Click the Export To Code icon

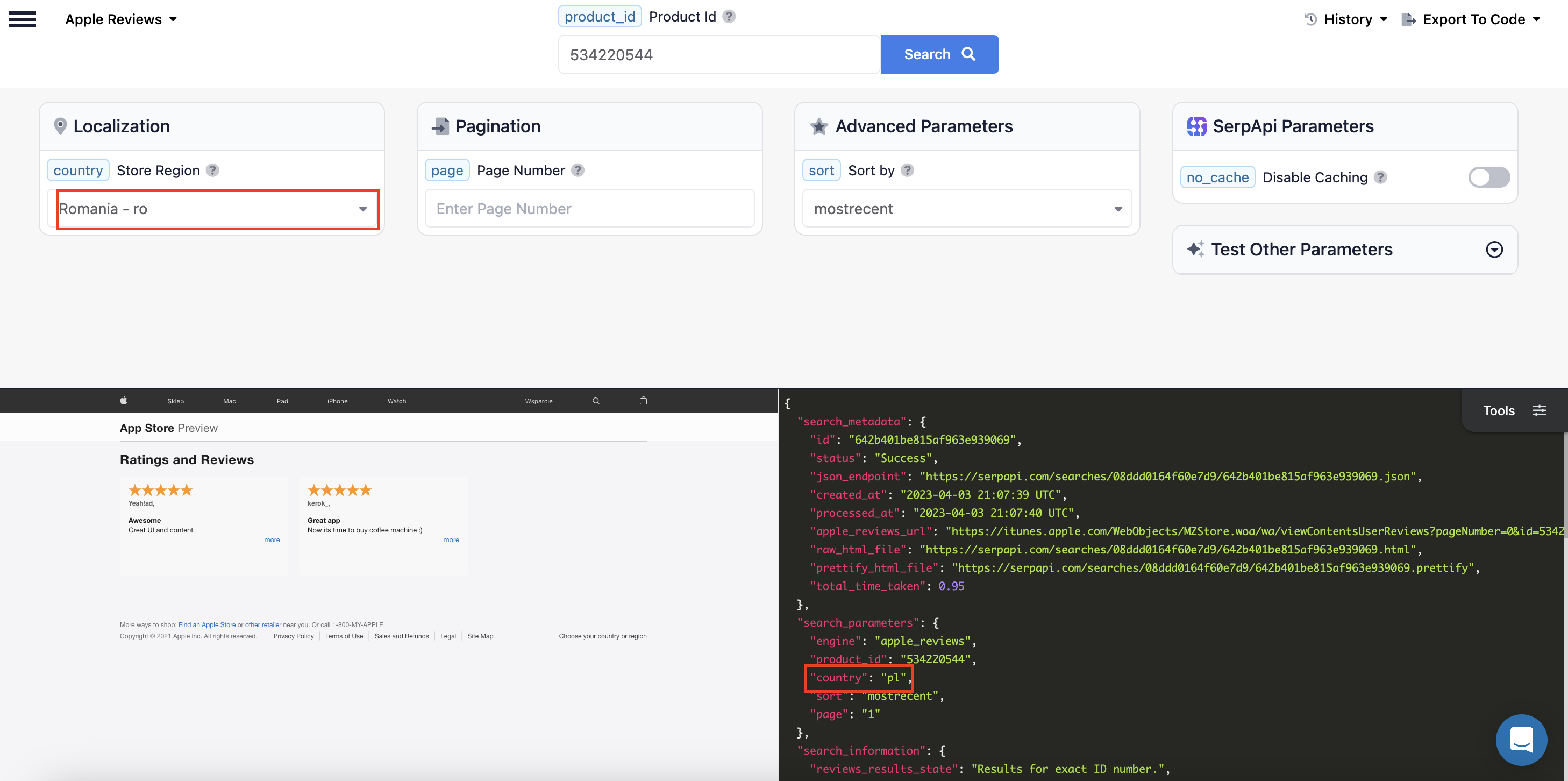(1408, 19)
